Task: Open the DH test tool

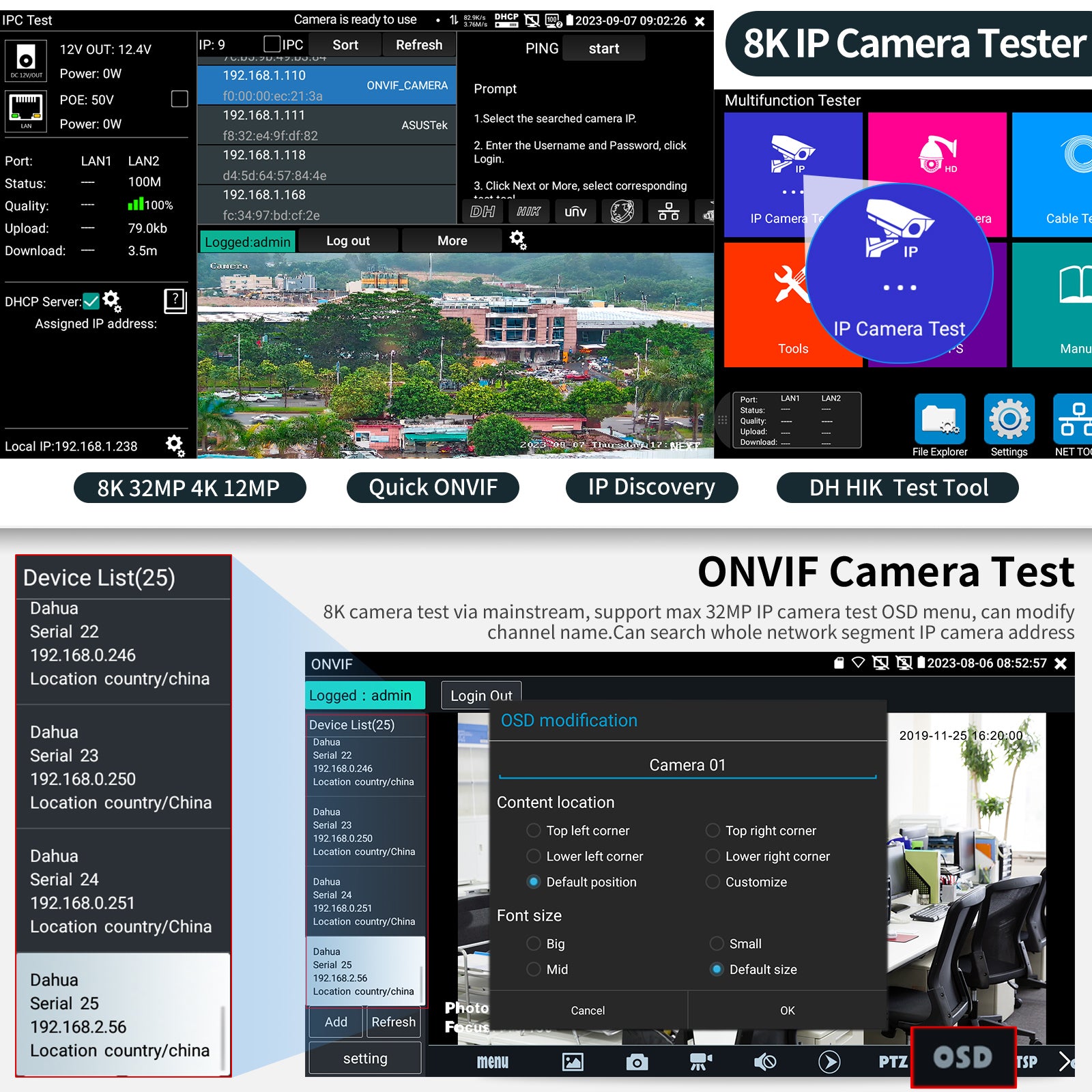Action: point(483,212)
